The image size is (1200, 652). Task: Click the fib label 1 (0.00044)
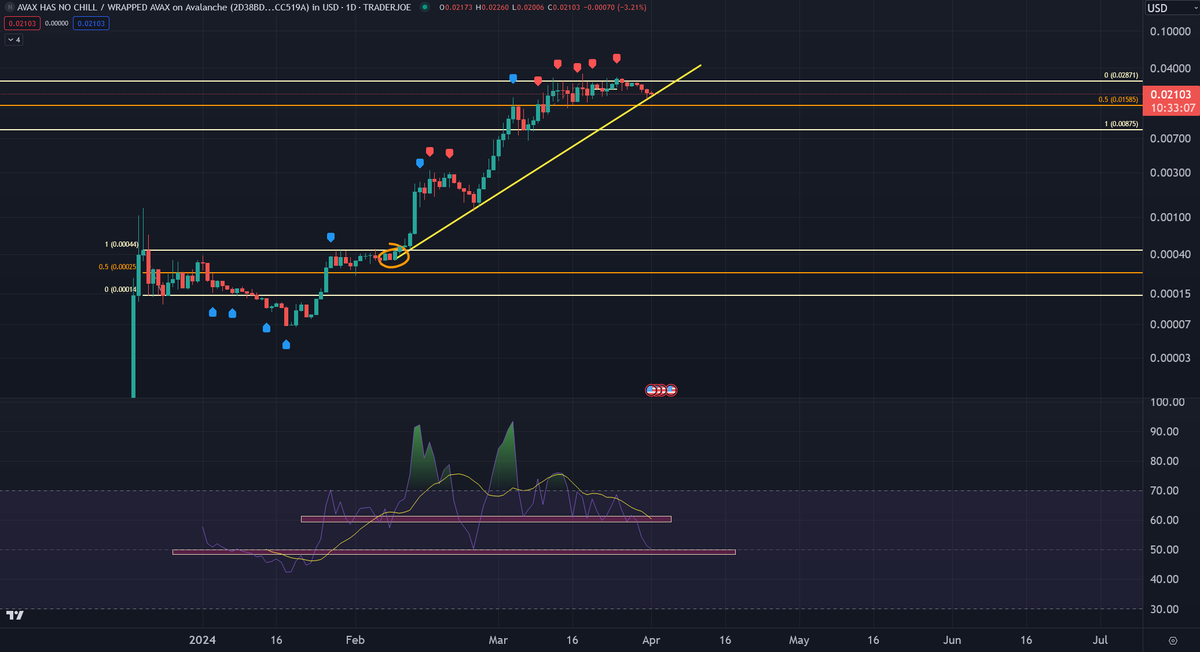[x=121, y=244]
